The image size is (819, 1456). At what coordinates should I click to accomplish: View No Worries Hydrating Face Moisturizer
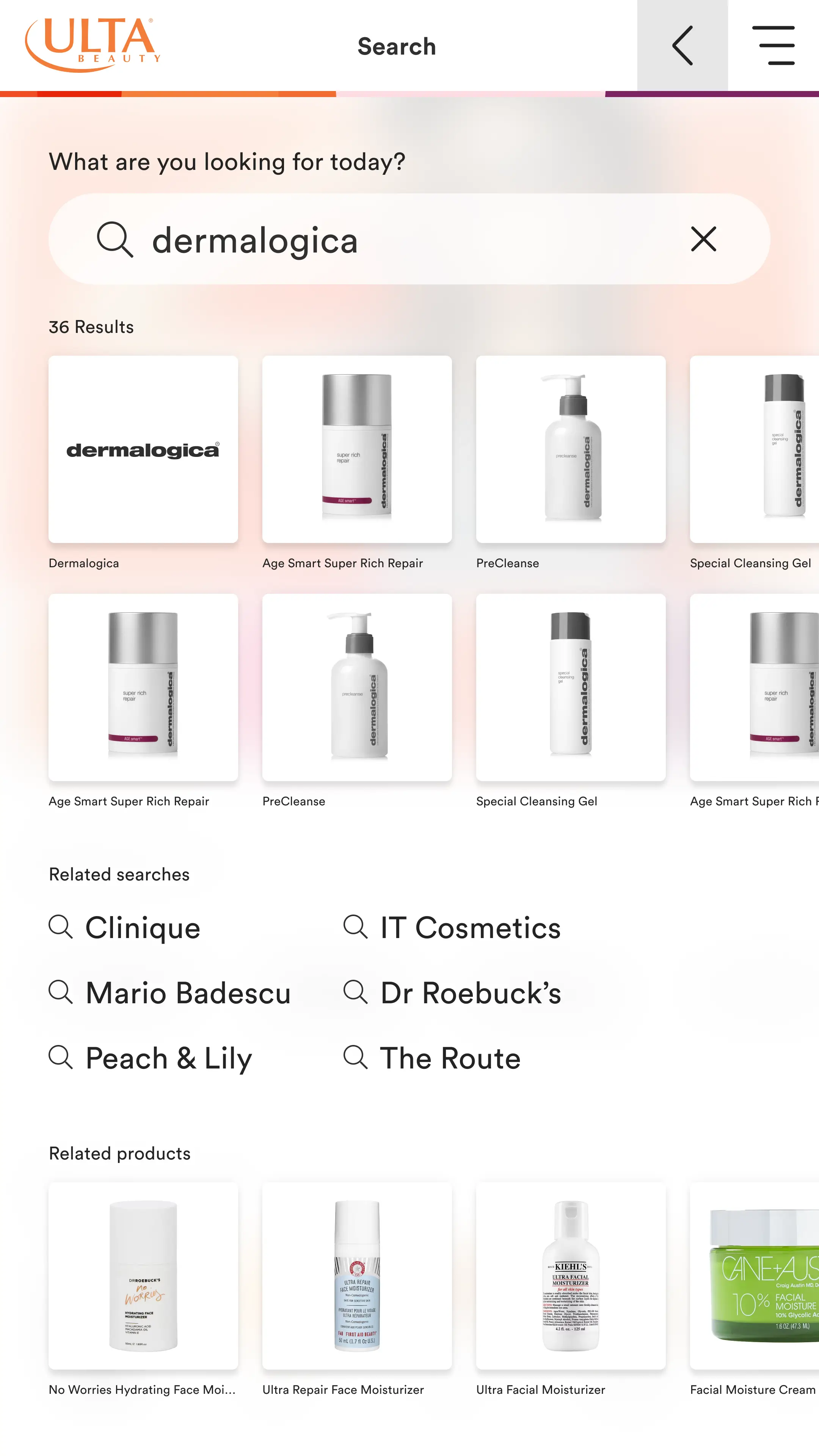click(x=143, y=1289)
